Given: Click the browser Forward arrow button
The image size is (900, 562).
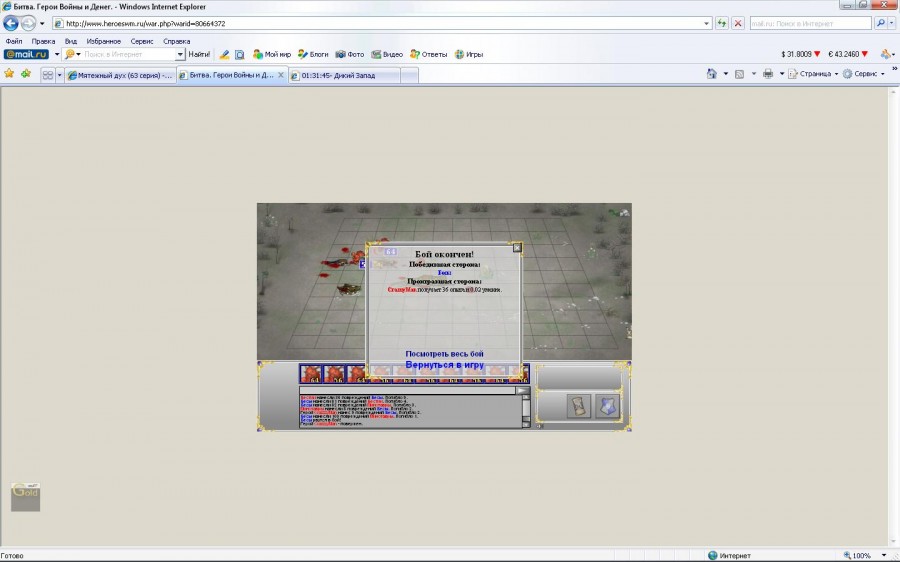Looking at the screenshot, I should (x=28, y=24).
